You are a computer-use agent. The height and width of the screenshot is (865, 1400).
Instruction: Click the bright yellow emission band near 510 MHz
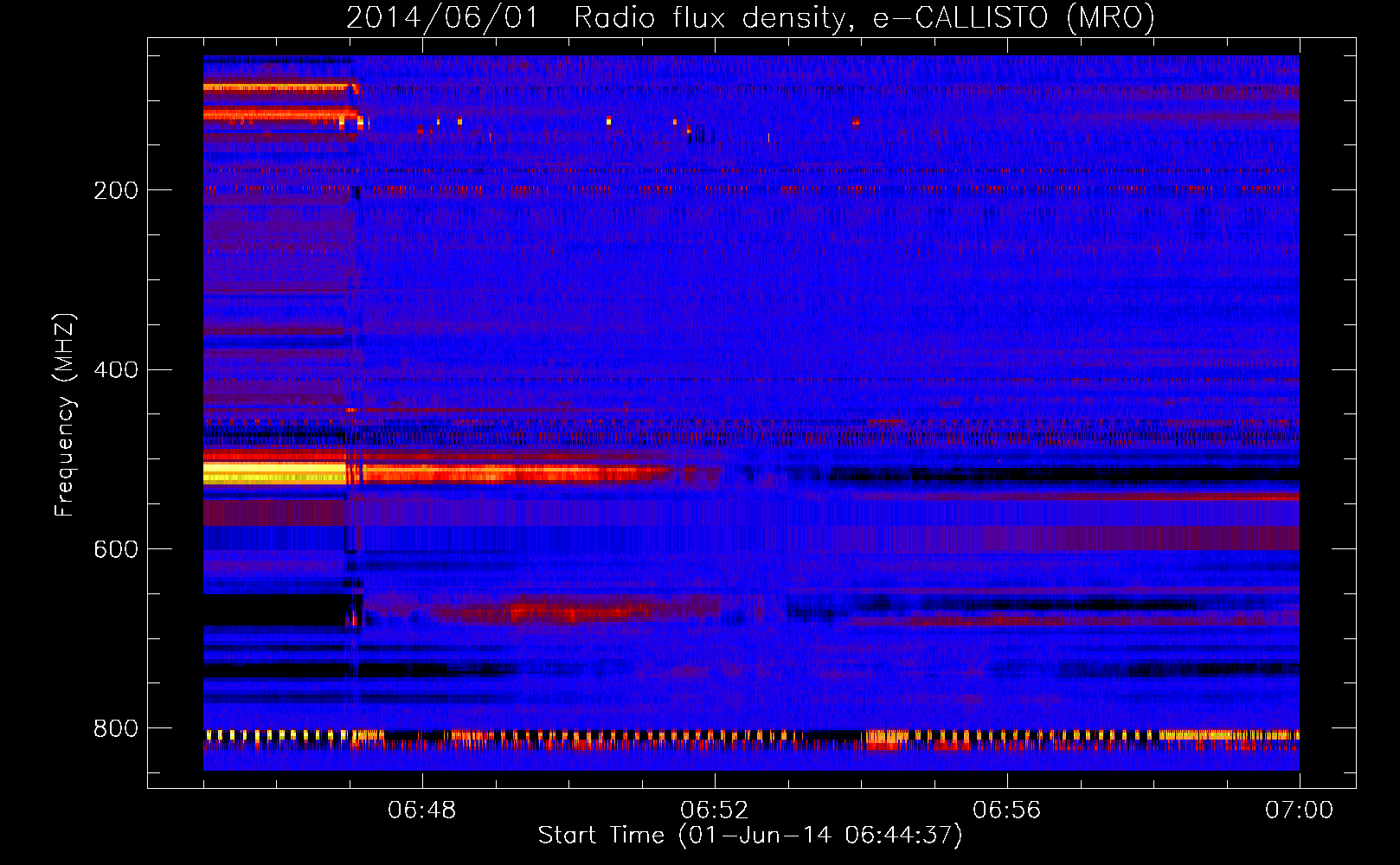[275, 472]
